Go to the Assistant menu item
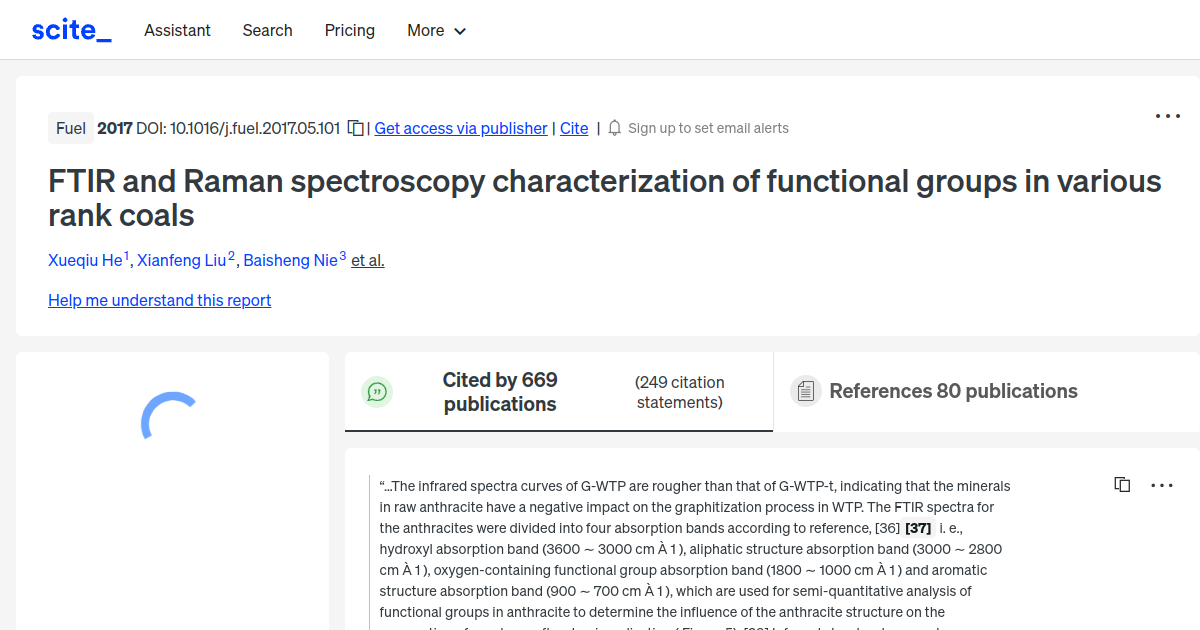This screenshot has height=630, width=1200. click(x=177, y=31)
